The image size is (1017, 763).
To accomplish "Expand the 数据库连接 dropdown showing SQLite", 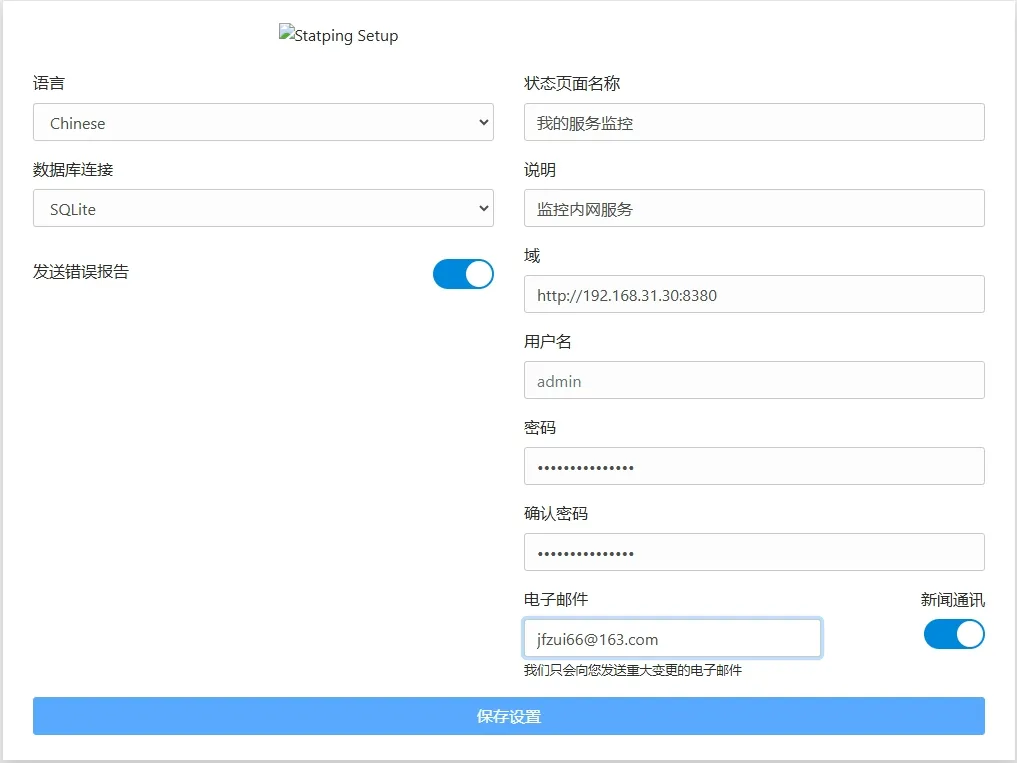I will click(x=262, y=209).
